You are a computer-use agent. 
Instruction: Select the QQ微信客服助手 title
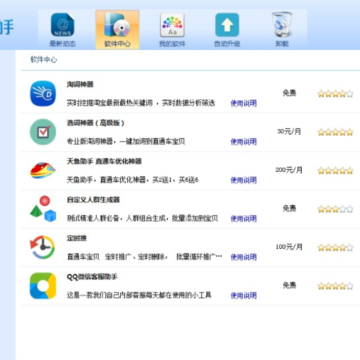[92, 277]
